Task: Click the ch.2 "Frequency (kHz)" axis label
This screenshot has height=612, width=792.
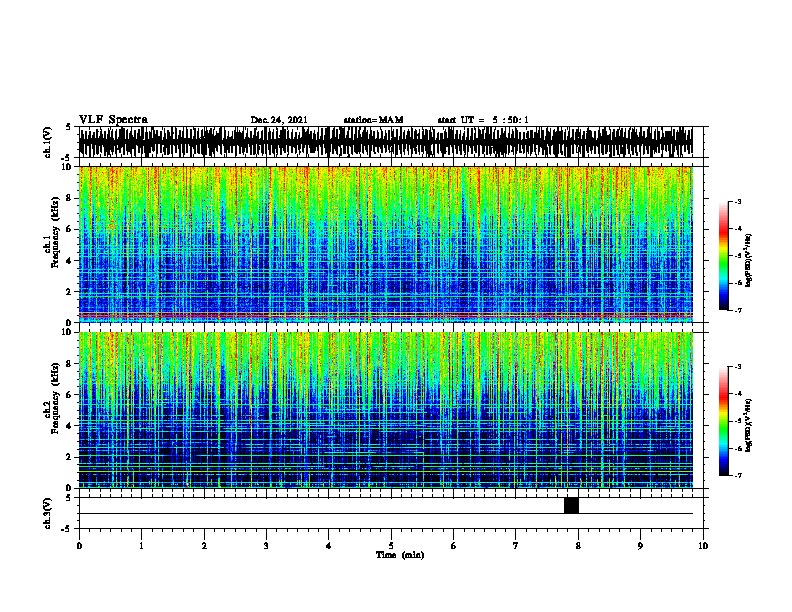Action: click(55, 398)
